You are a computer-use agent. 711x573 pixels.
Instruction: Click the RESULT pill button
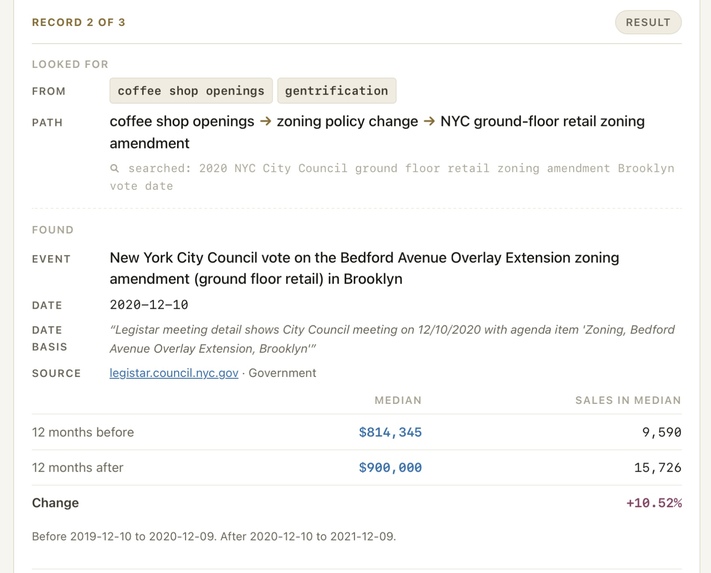coord(648,22)
